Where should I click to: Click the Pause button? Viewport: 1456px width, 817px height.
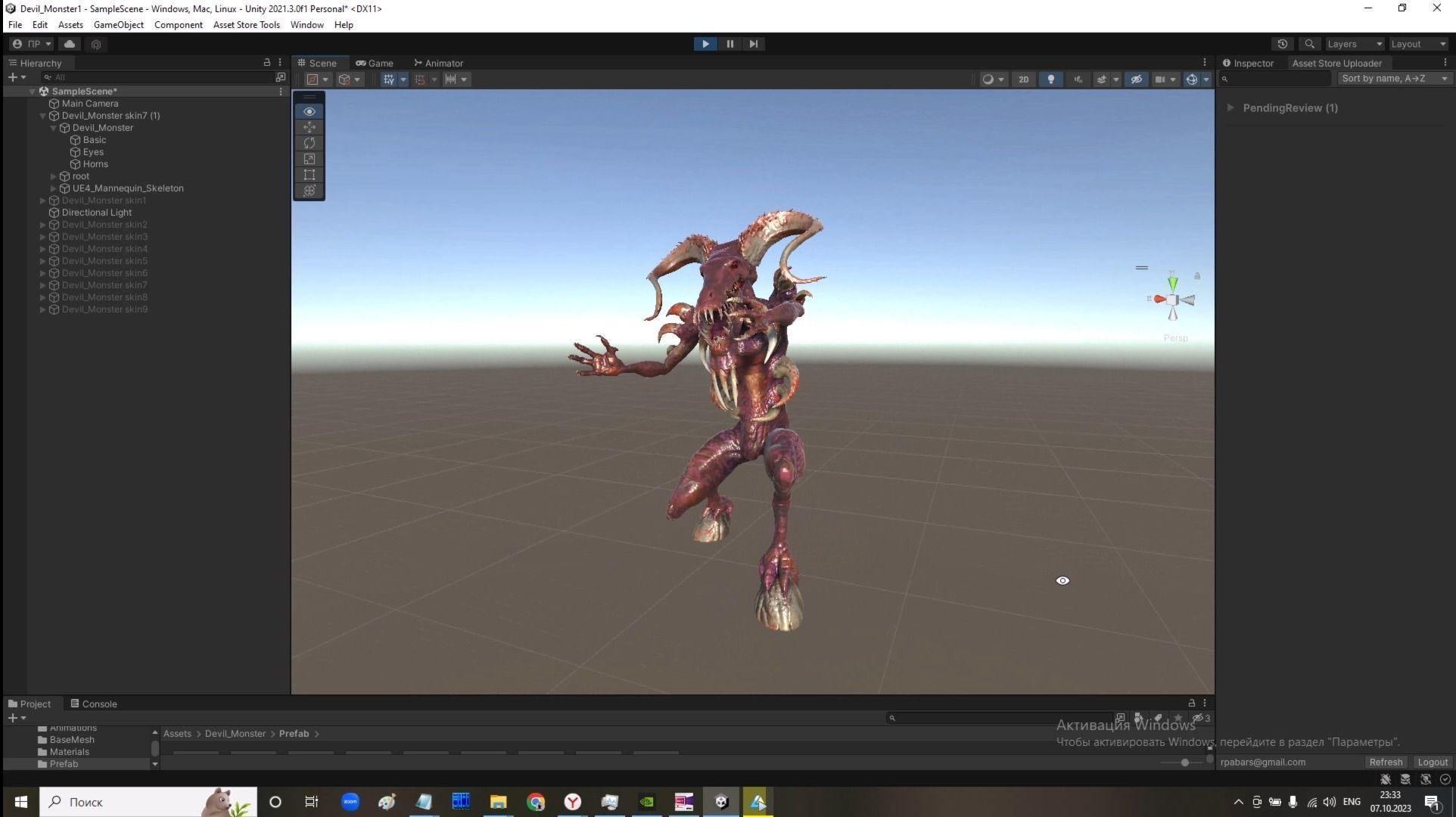(x=730, y=44)
